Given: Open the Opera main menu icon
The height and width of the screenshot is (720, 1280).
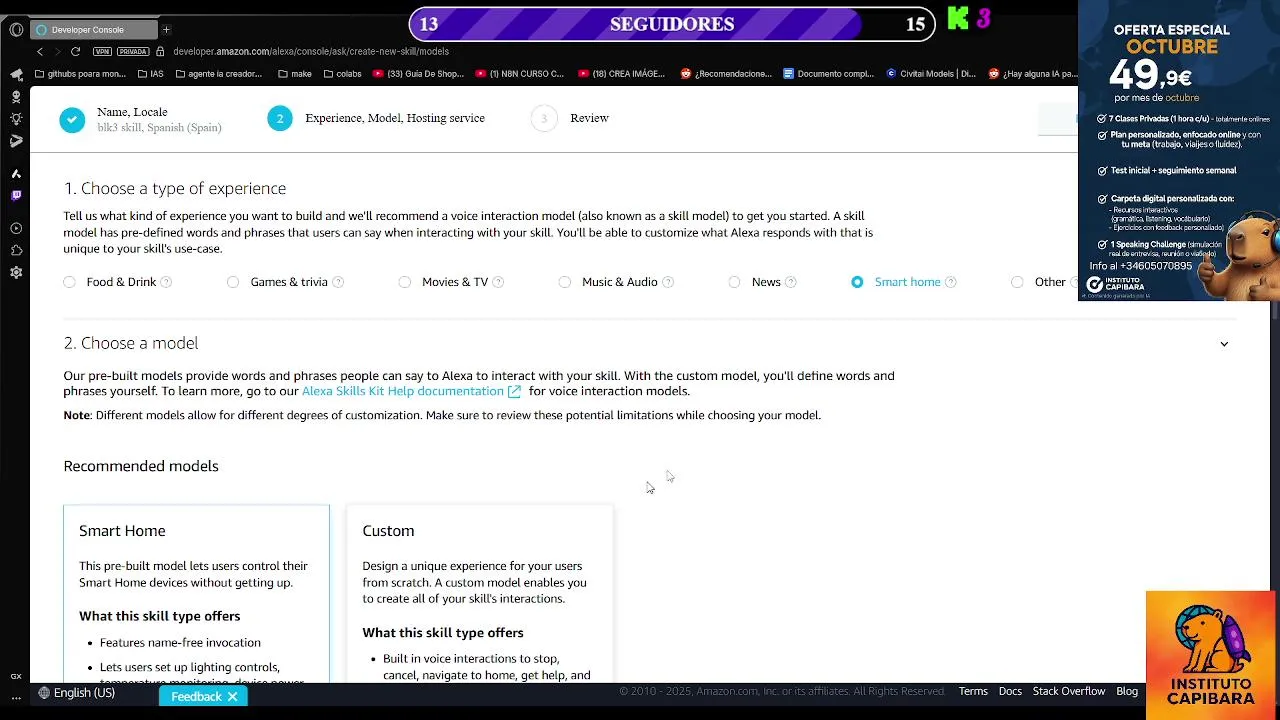Looking at the screenshot, I should click(15, 30).
